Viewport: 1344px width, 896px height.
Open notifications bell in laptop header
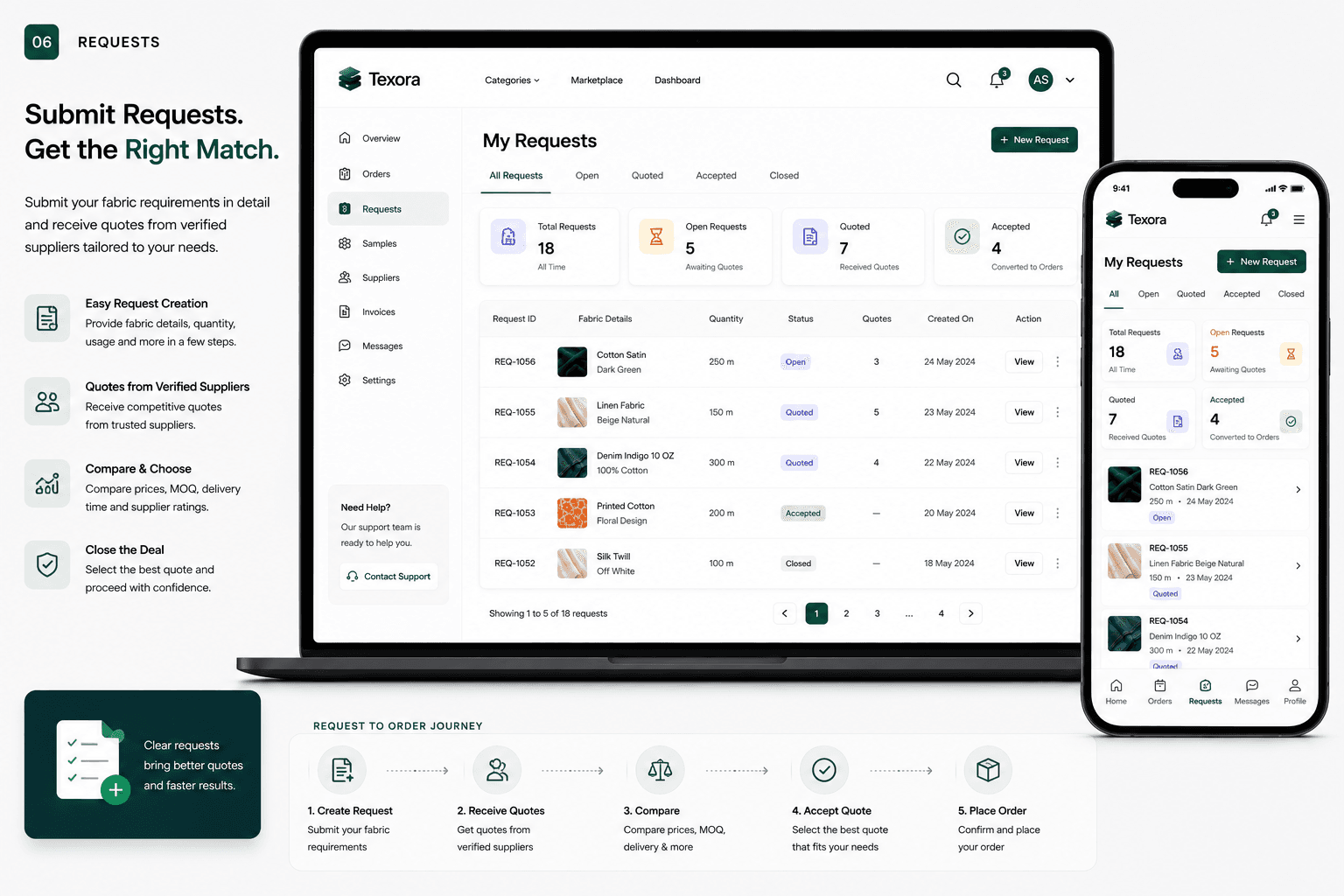point(997,80)
